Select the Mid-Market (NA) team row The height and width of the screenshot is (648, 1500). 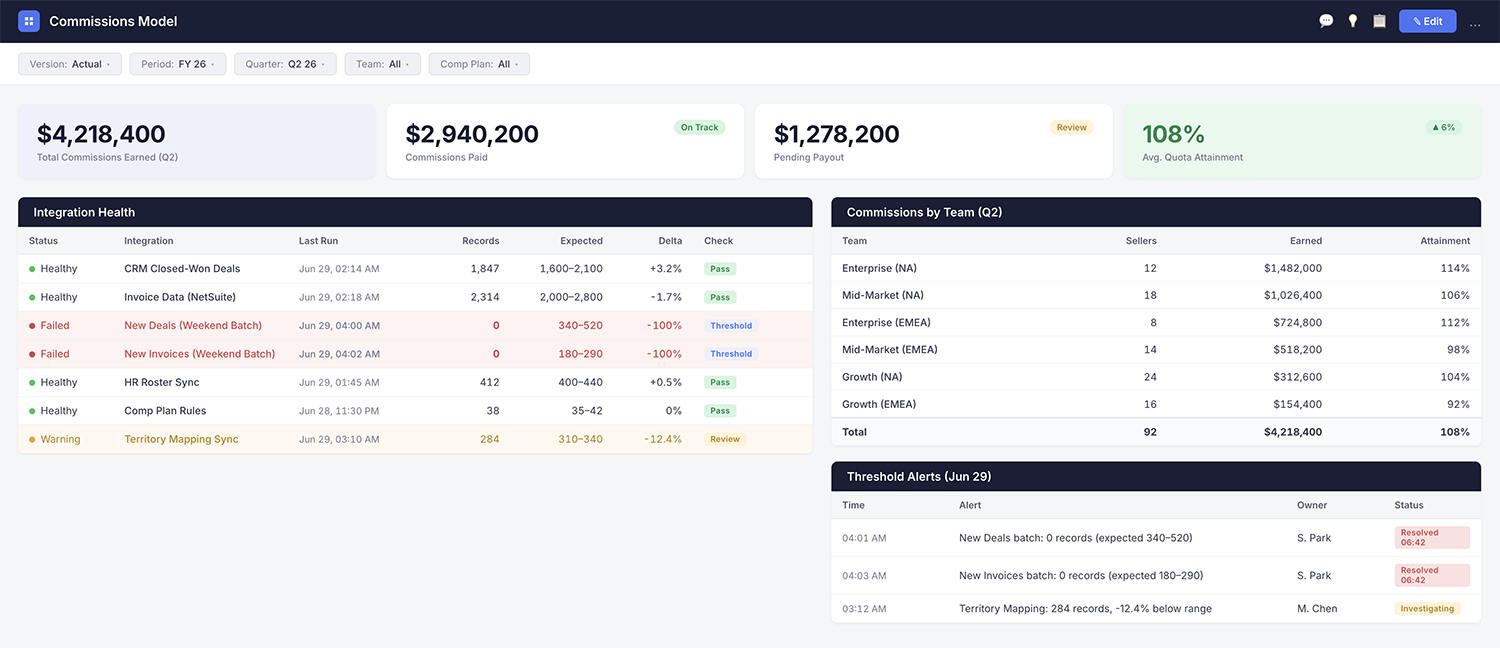pyautogui.click(x=1156, y=295)
